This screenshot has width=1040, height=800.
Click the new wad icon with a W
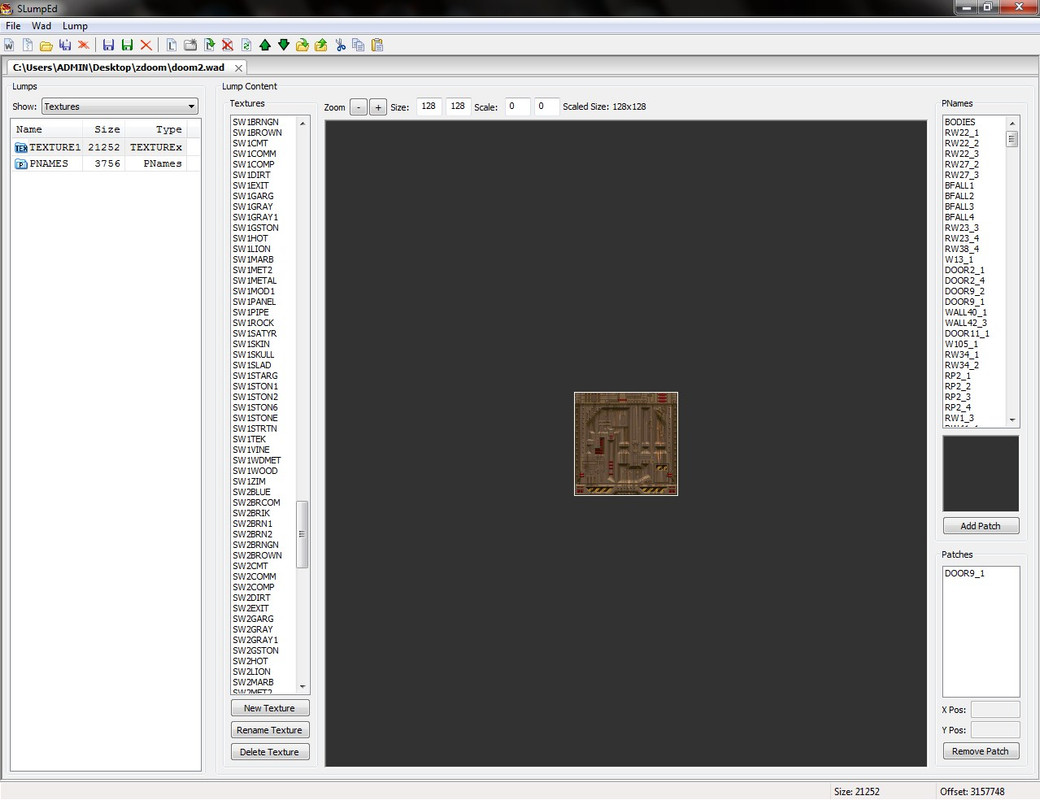[9, 45]
